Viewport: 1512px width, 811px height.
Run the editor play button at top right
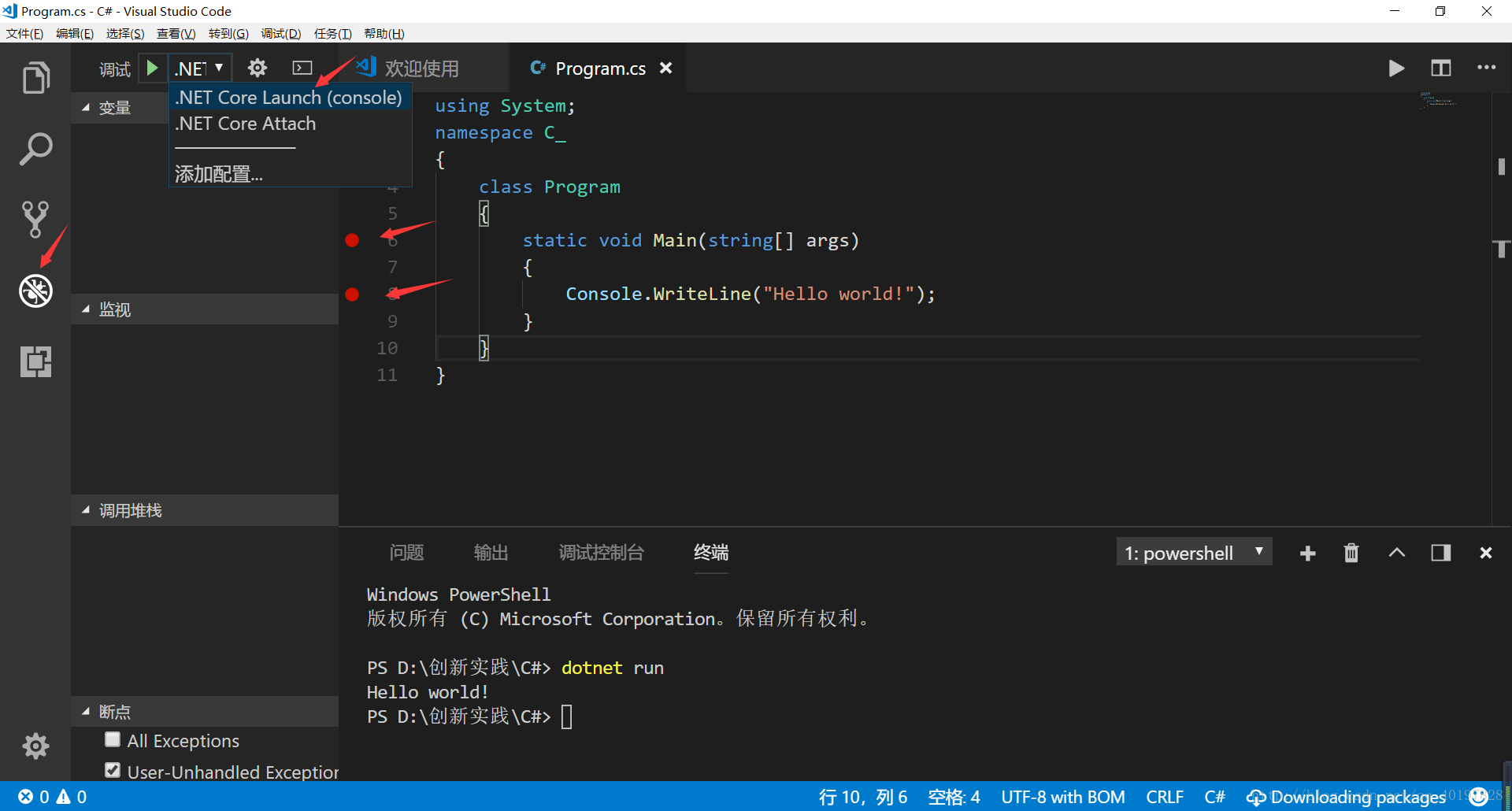coord(1396,69)
